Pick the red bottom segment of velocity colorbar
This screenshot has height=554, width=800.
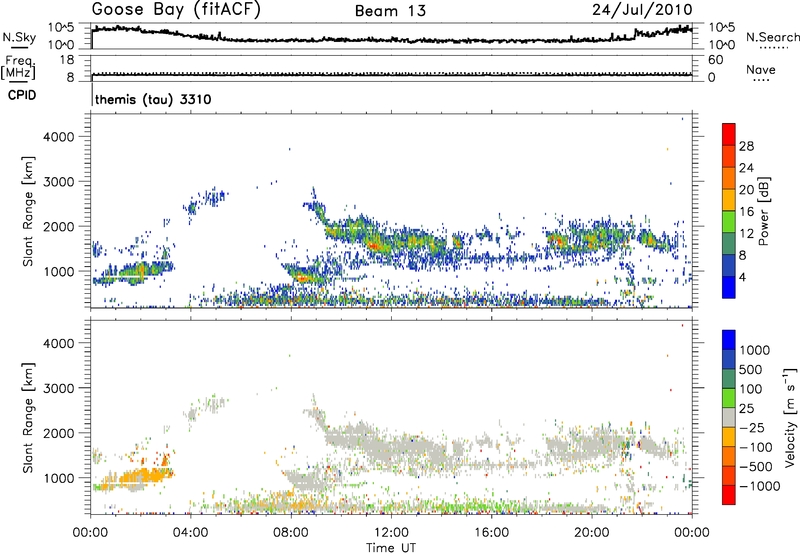click(x=729, y=495)
